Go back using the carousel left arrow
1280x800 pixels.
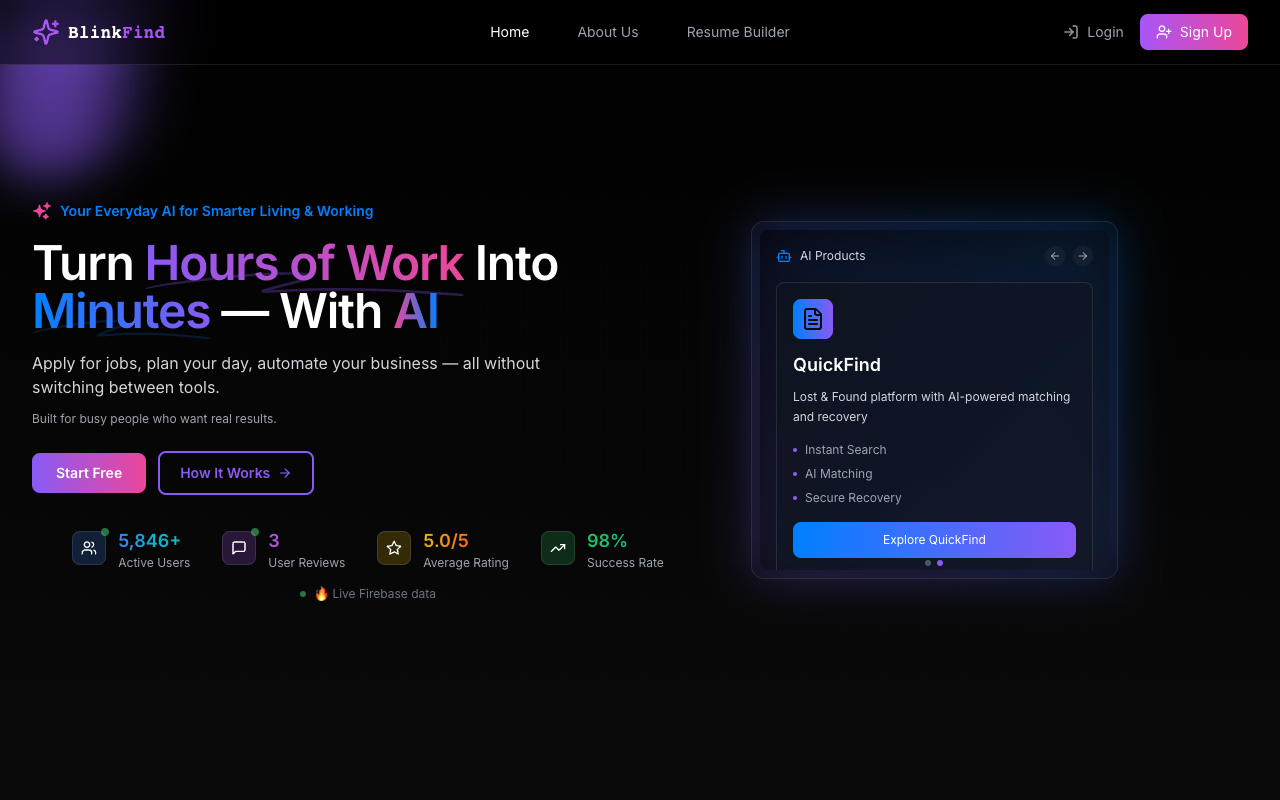coord(1054,256)
